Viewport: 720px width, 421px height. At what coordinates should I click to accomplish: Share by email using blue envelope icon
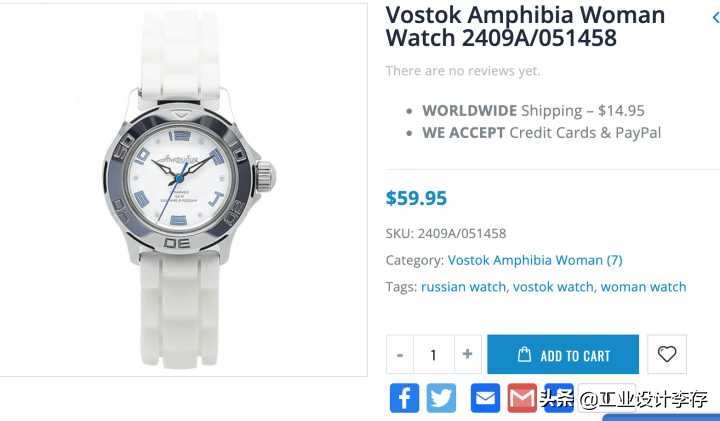485,398
